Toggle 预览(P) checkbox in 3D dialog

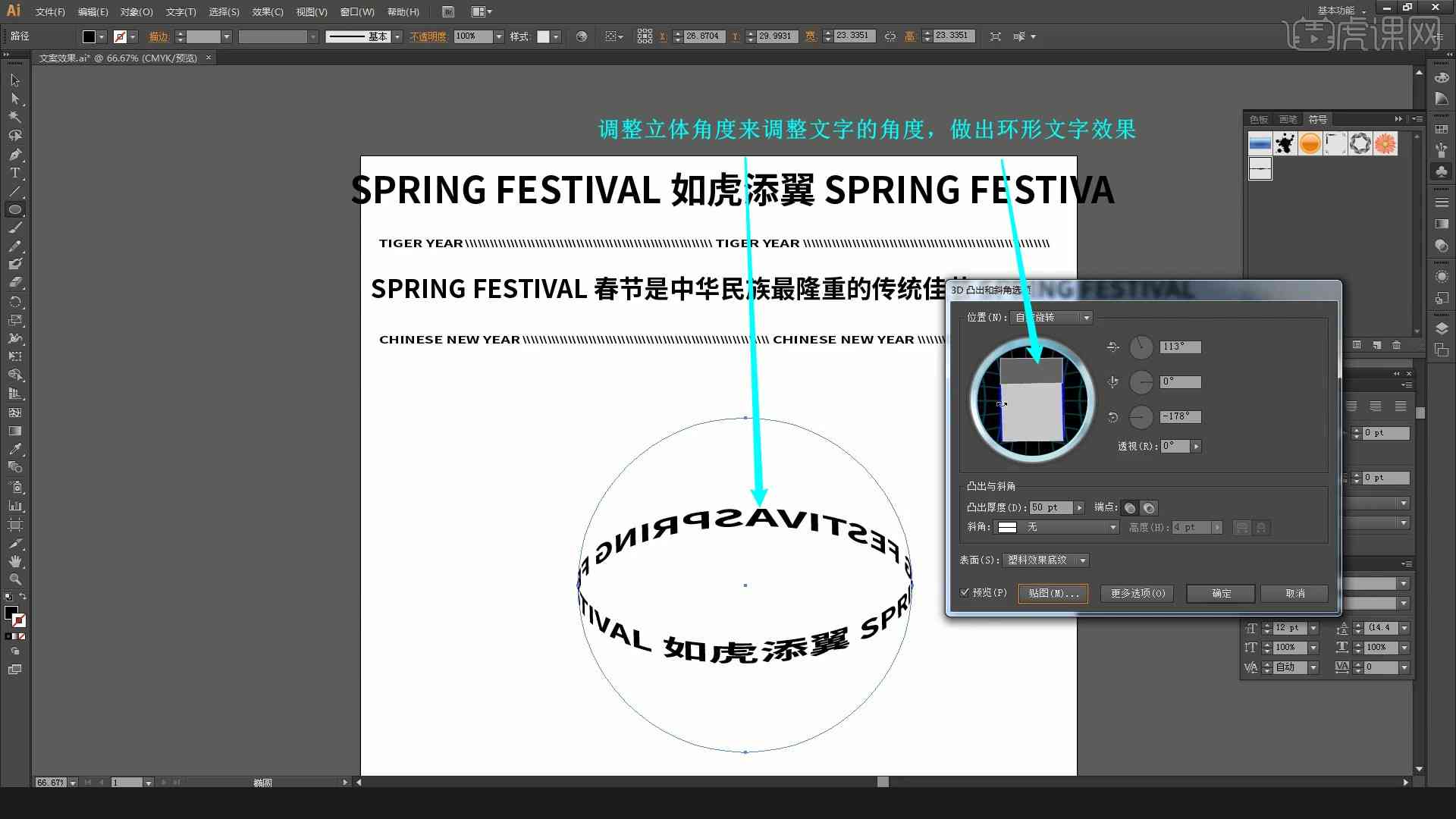(966, 593)
